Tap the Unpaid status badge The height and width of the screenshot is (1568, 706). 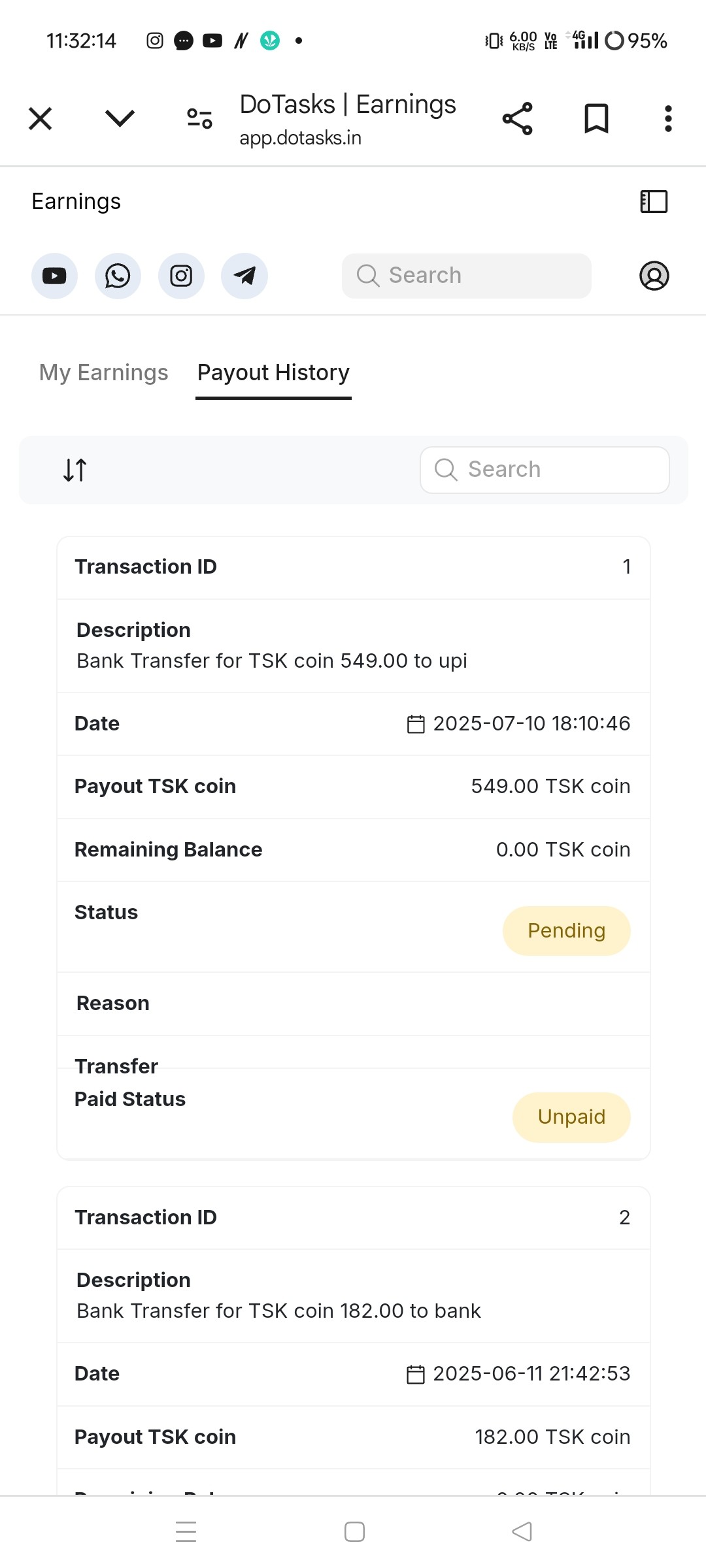(571, 1117)
